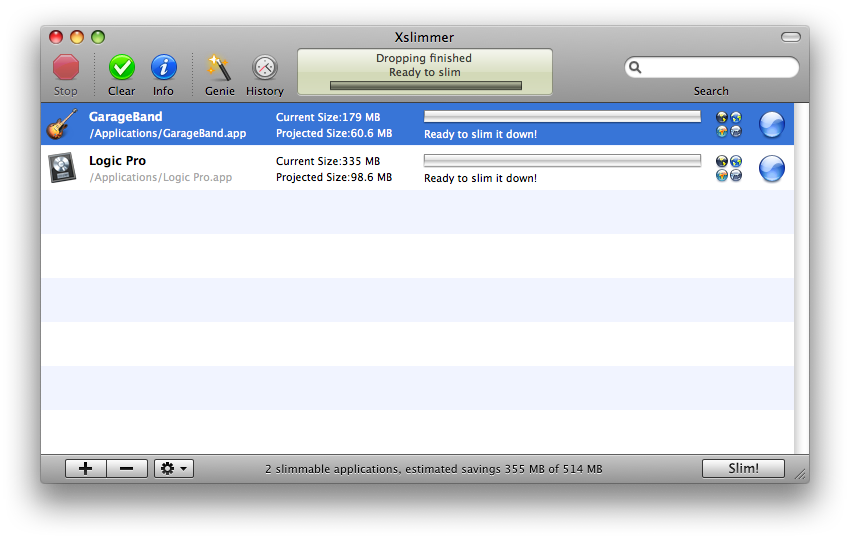The image size is (850, 539).
Task: Click the red Stop toolbar icon
Action: [x=66, y=68]
